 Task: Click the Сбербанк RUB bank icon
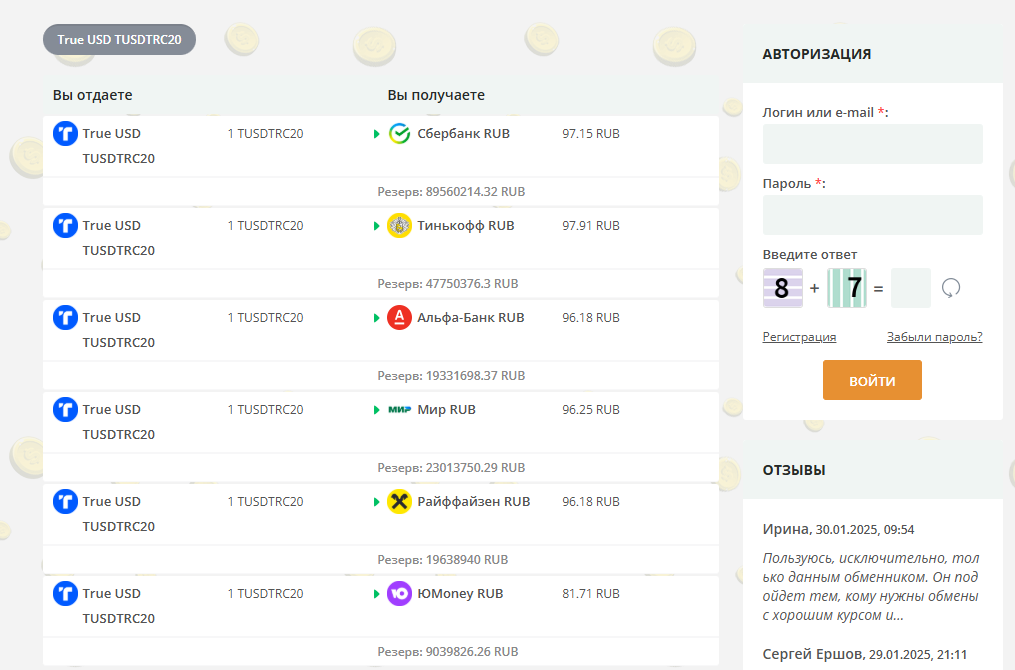[397, 133]
